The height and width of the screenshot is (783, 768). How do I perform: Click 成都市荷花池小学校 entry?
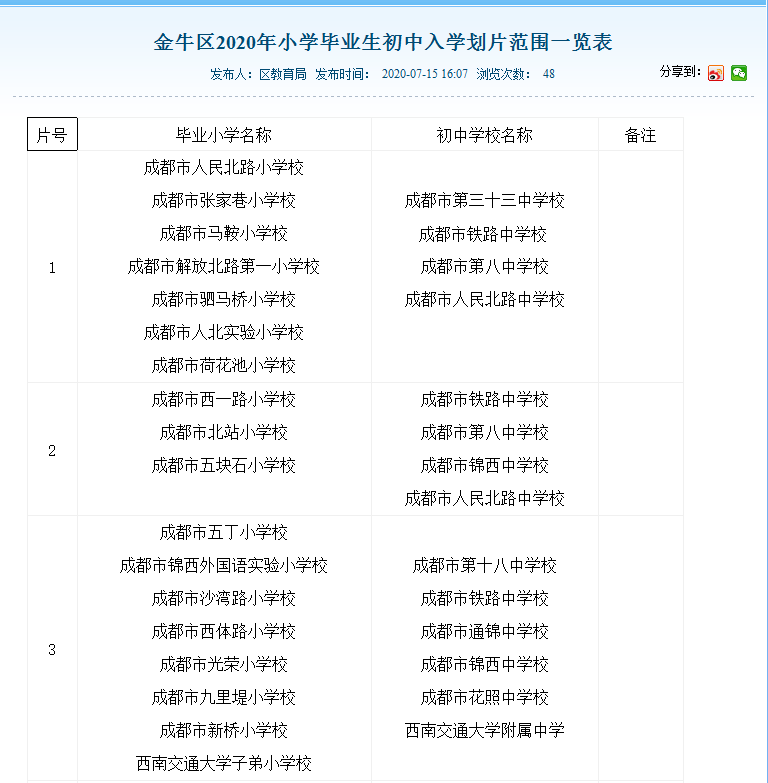pos(224,365)
